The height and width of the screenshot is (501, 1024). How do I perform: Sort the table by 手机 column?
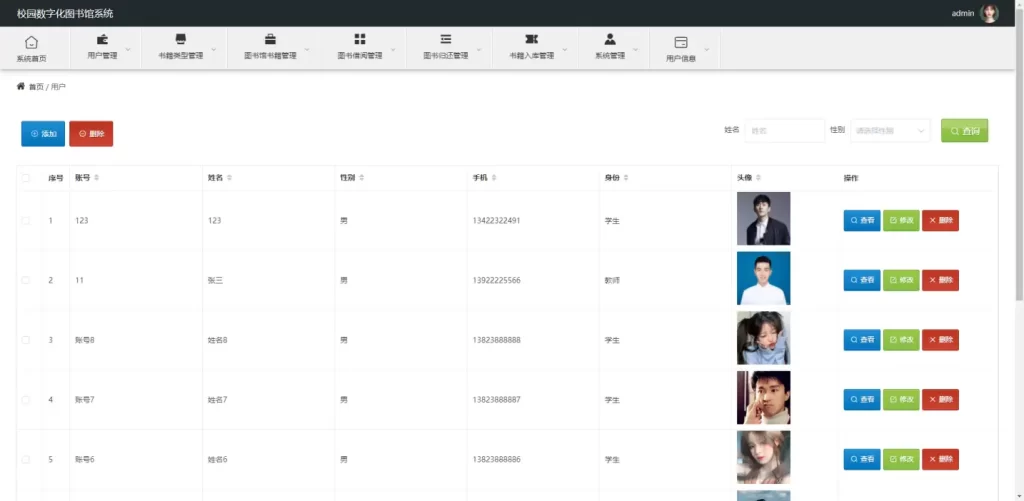(494, 178)
